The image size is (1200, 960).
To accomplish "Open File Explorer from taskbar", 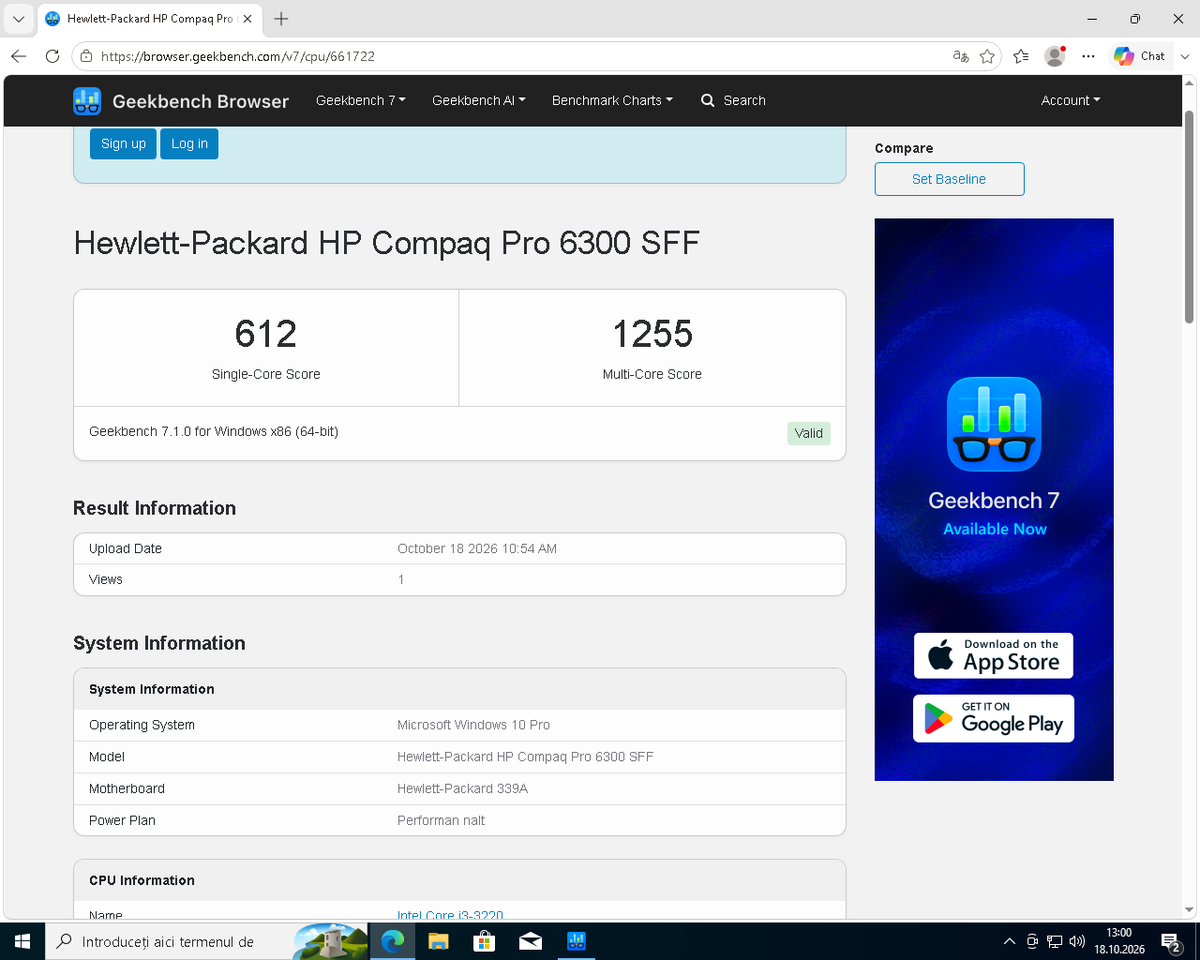I will 438,941.
